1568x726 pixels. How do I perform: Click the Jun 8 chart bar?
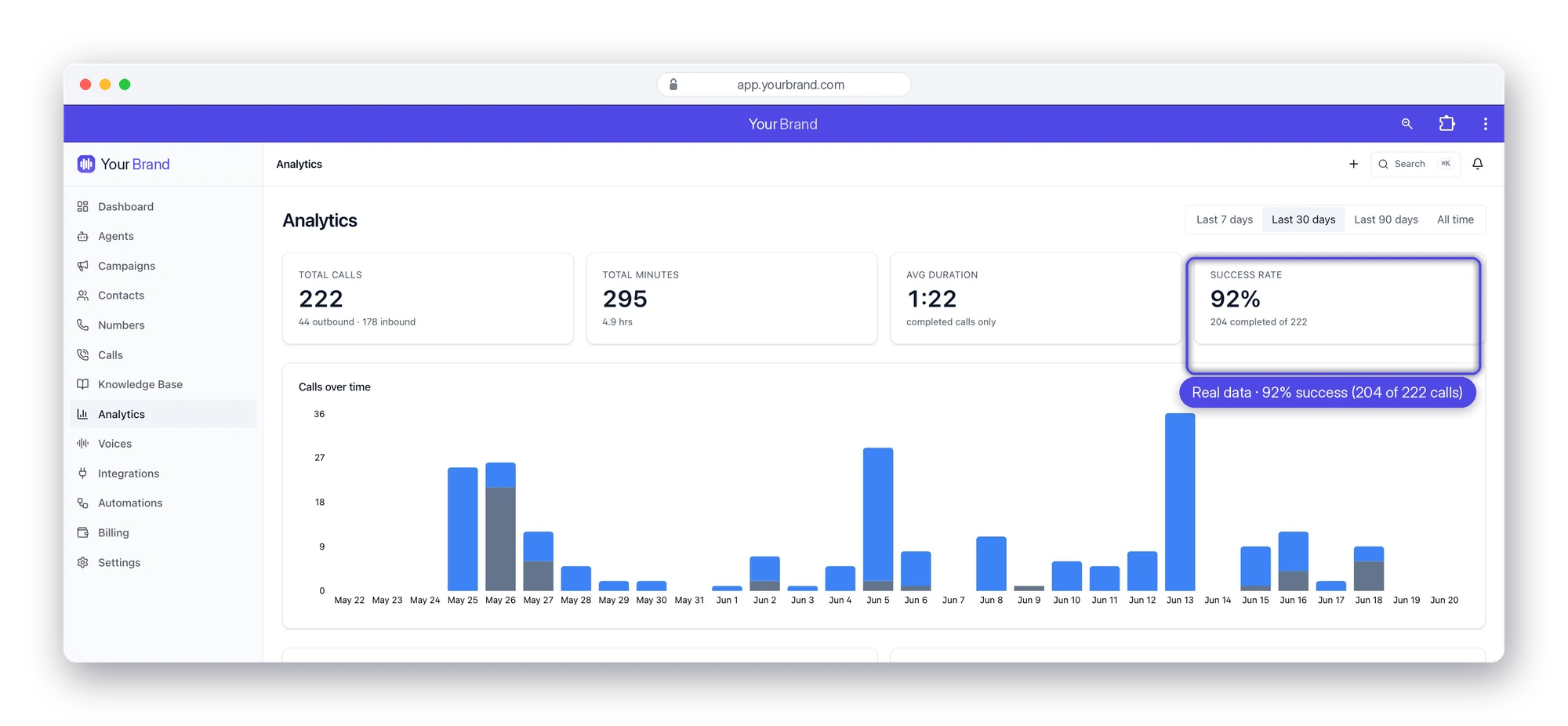(x=991, y=564)
